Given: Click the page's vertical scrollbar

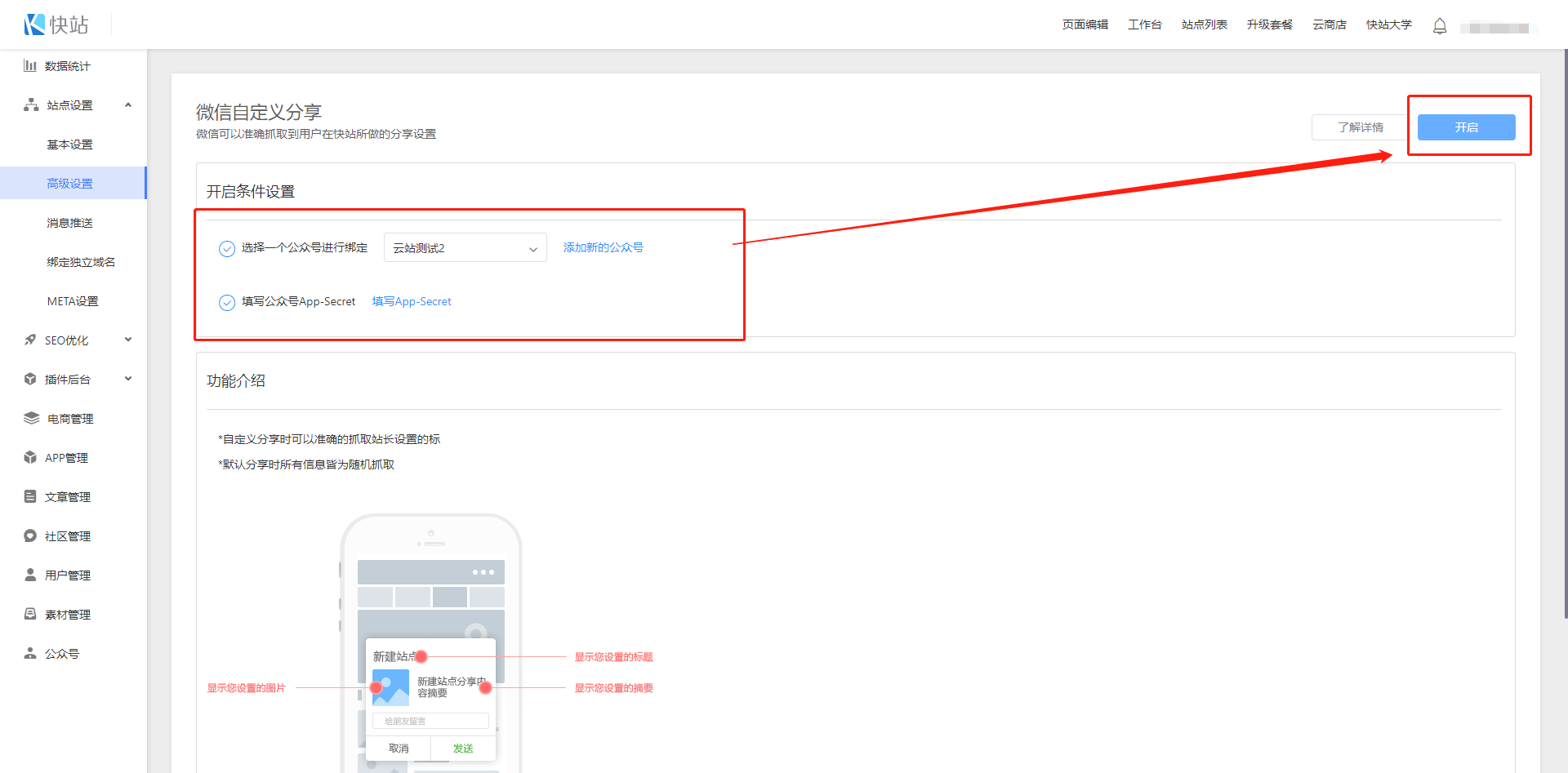Looking at the screenshot, I should pos(1565,327).
